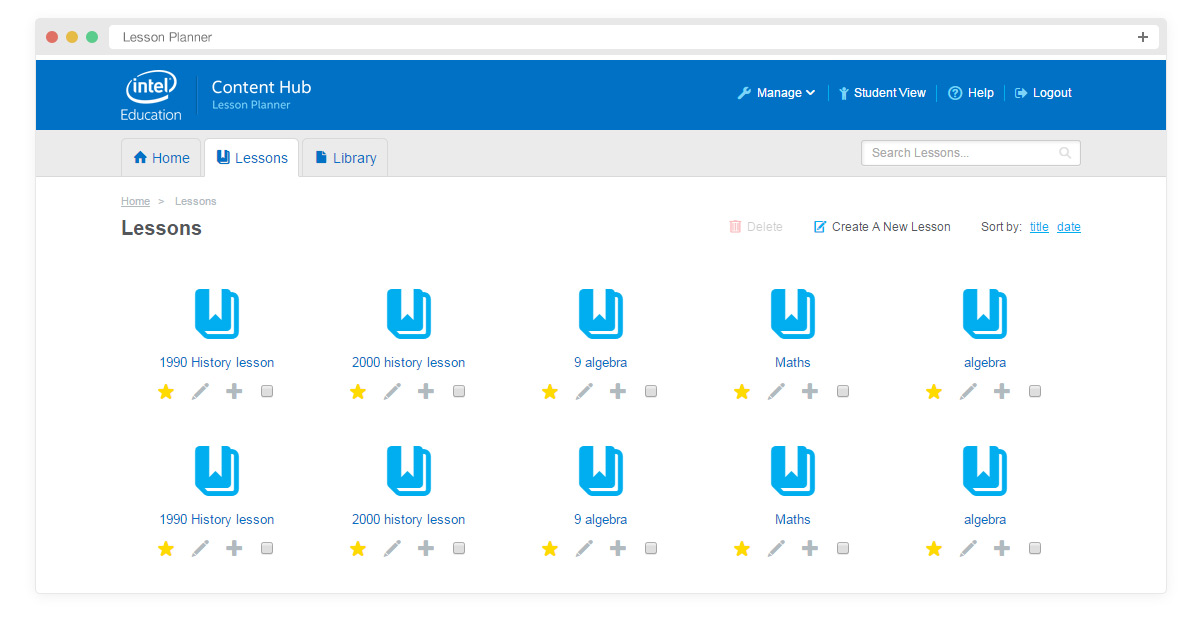Screen dimensions: 1200x627
Task: Click plus icon under bottom-row 1990 History lesson
Action: tap(234, 548)
